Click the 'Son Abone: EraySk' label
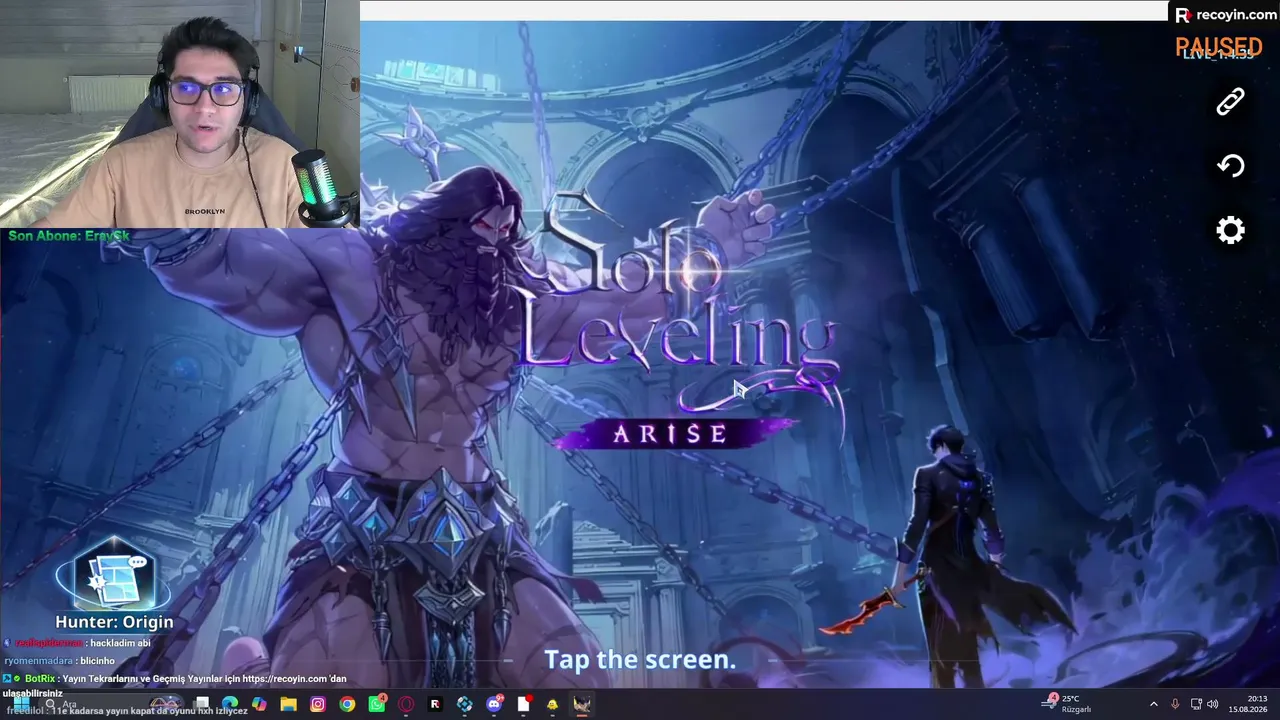 (69, 236)
